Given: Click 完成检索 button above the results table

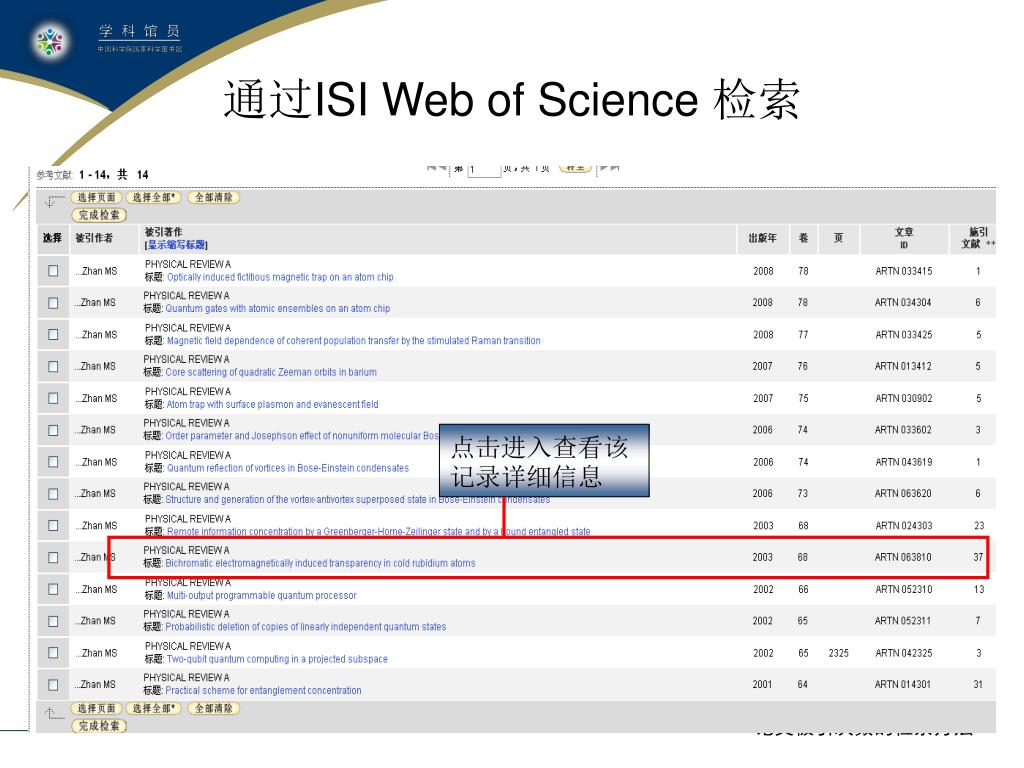Looking at the screenshot, I should (x=99, y=215).
